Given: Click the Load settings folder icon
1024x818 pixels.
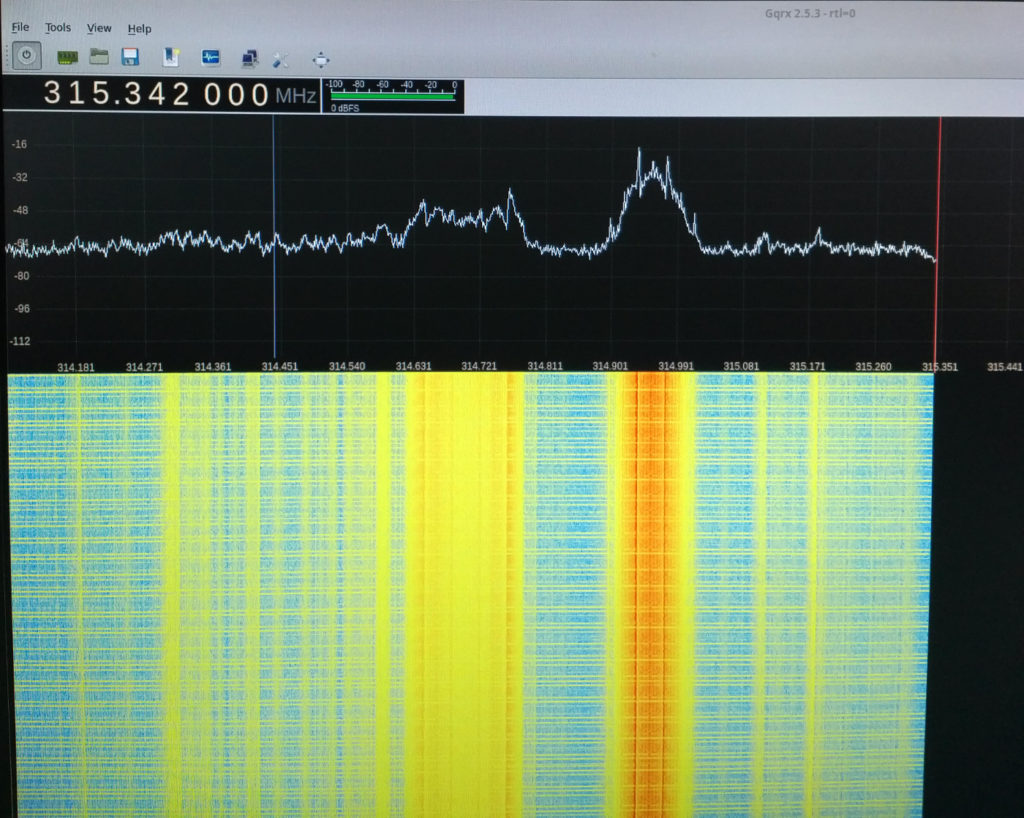Looking at the screenshot, I should 99,57.
